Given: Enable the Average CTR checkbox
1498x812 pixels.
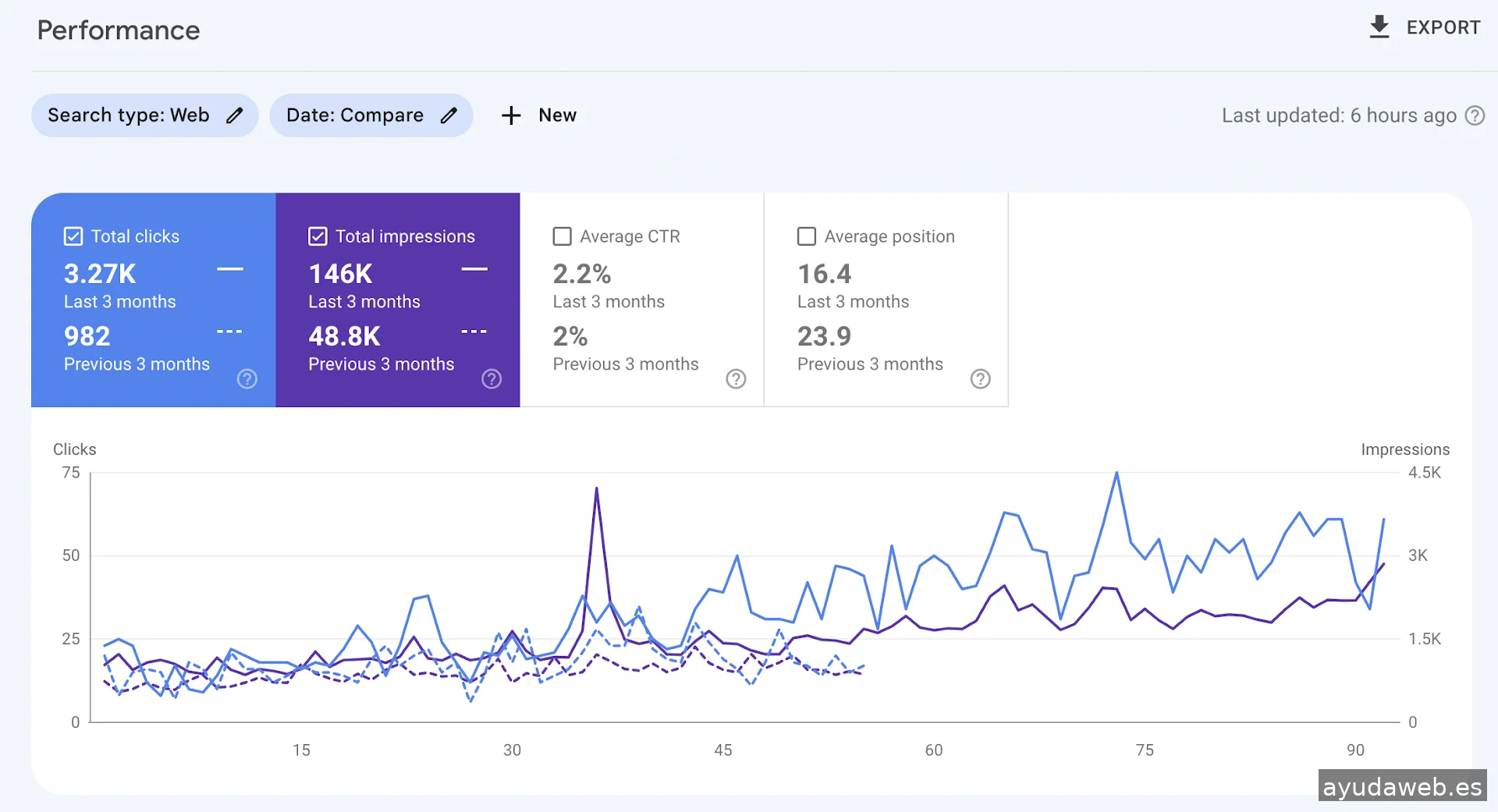Looking at the screenshot, I should point(562,236).
